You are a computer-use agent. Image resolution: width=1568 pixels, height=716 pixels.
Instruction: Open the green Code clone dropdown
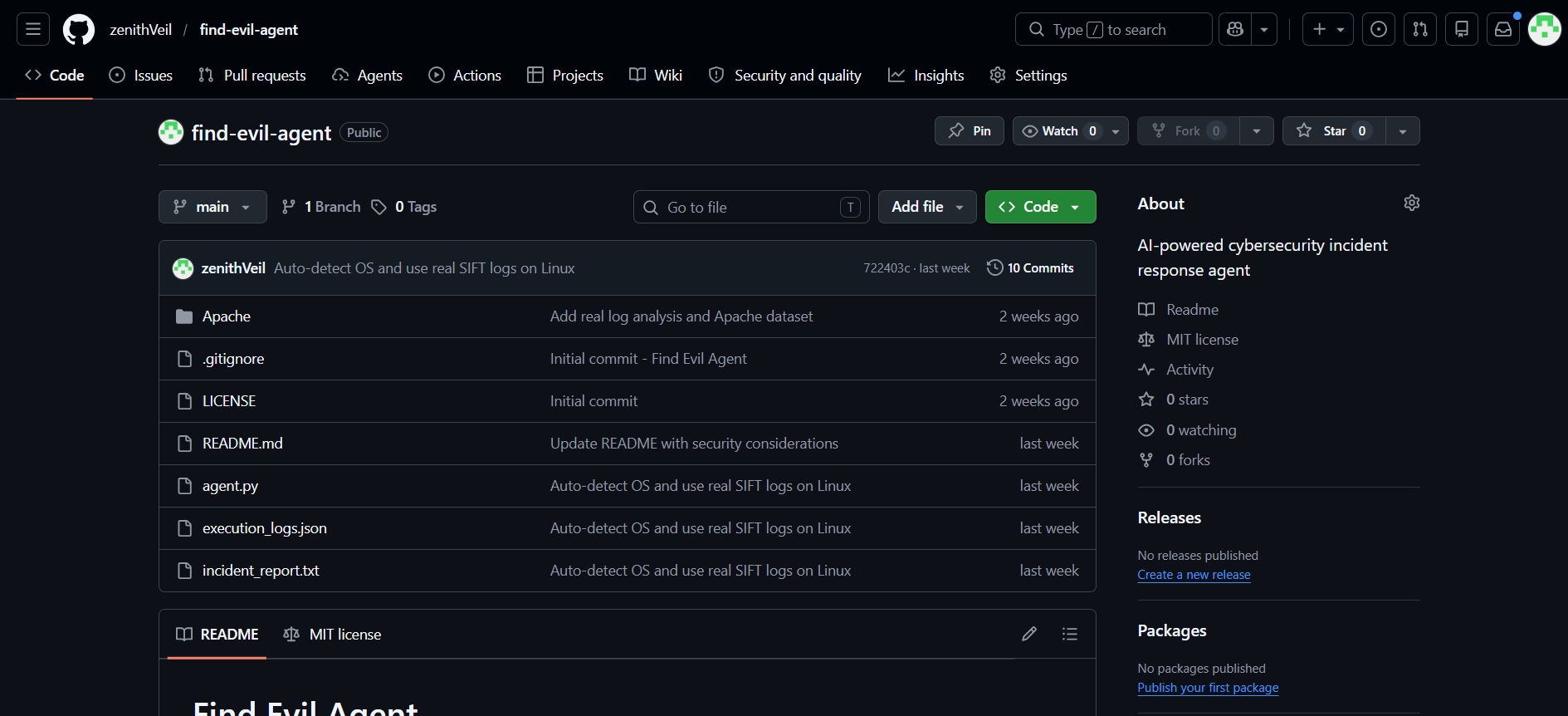[x=1040, y=207]
